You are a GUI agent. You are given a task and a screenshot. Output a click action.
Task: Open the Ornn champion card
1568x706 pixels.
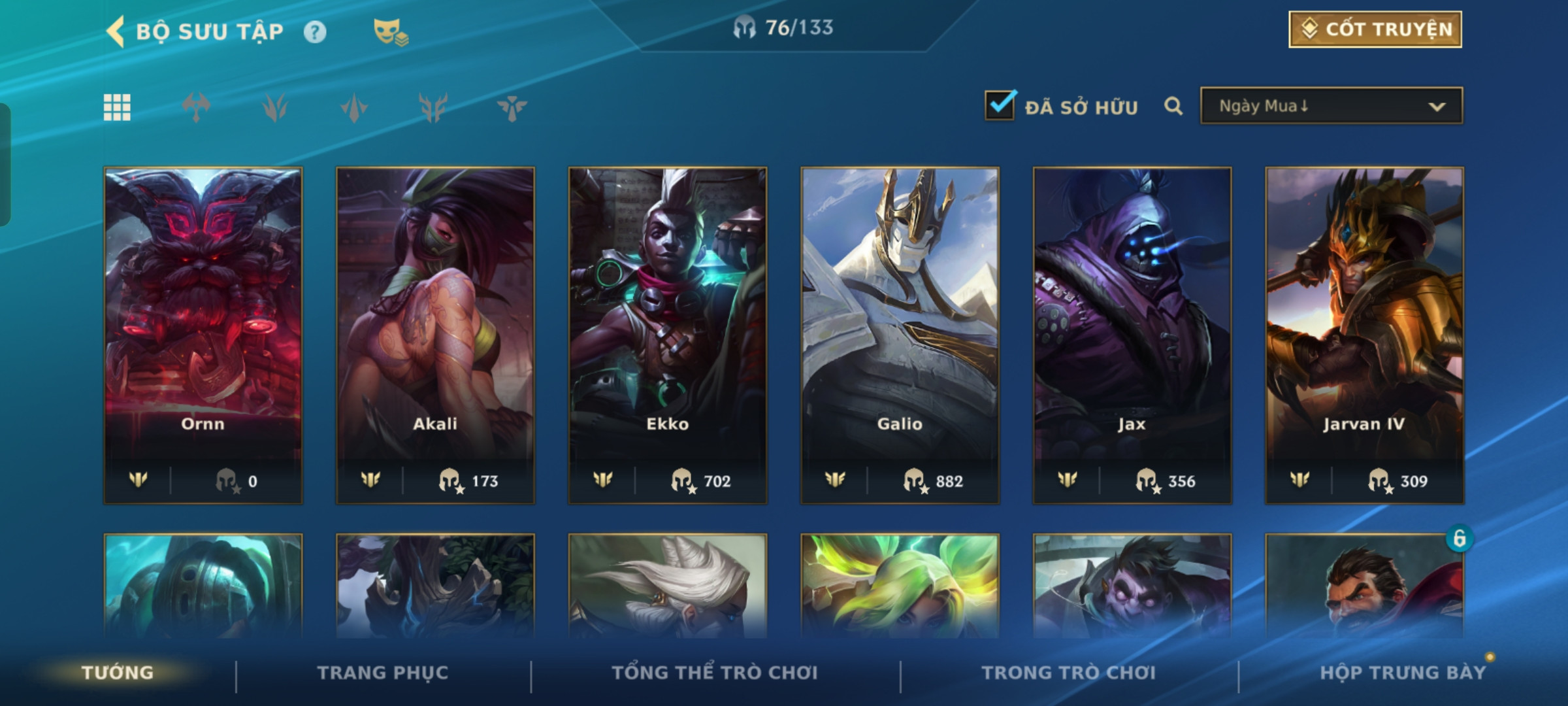click(x=203, y=335)
